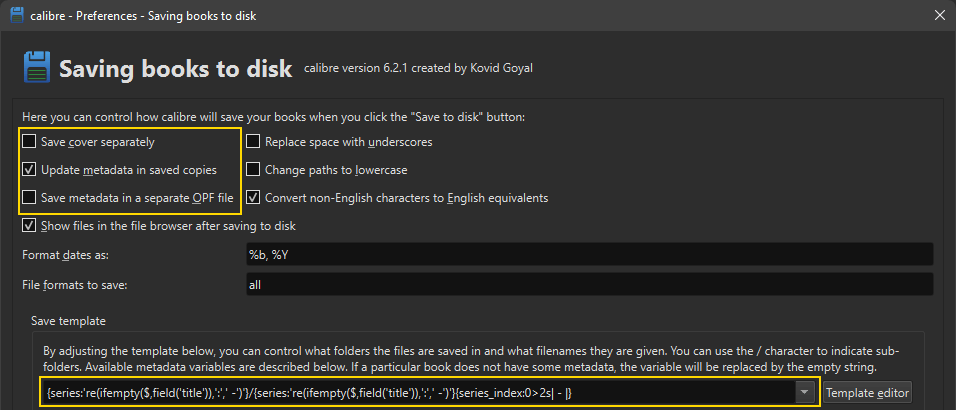Enable Change paths to lowercase
The height and width of the screenshot is (410, 956).
254,170
